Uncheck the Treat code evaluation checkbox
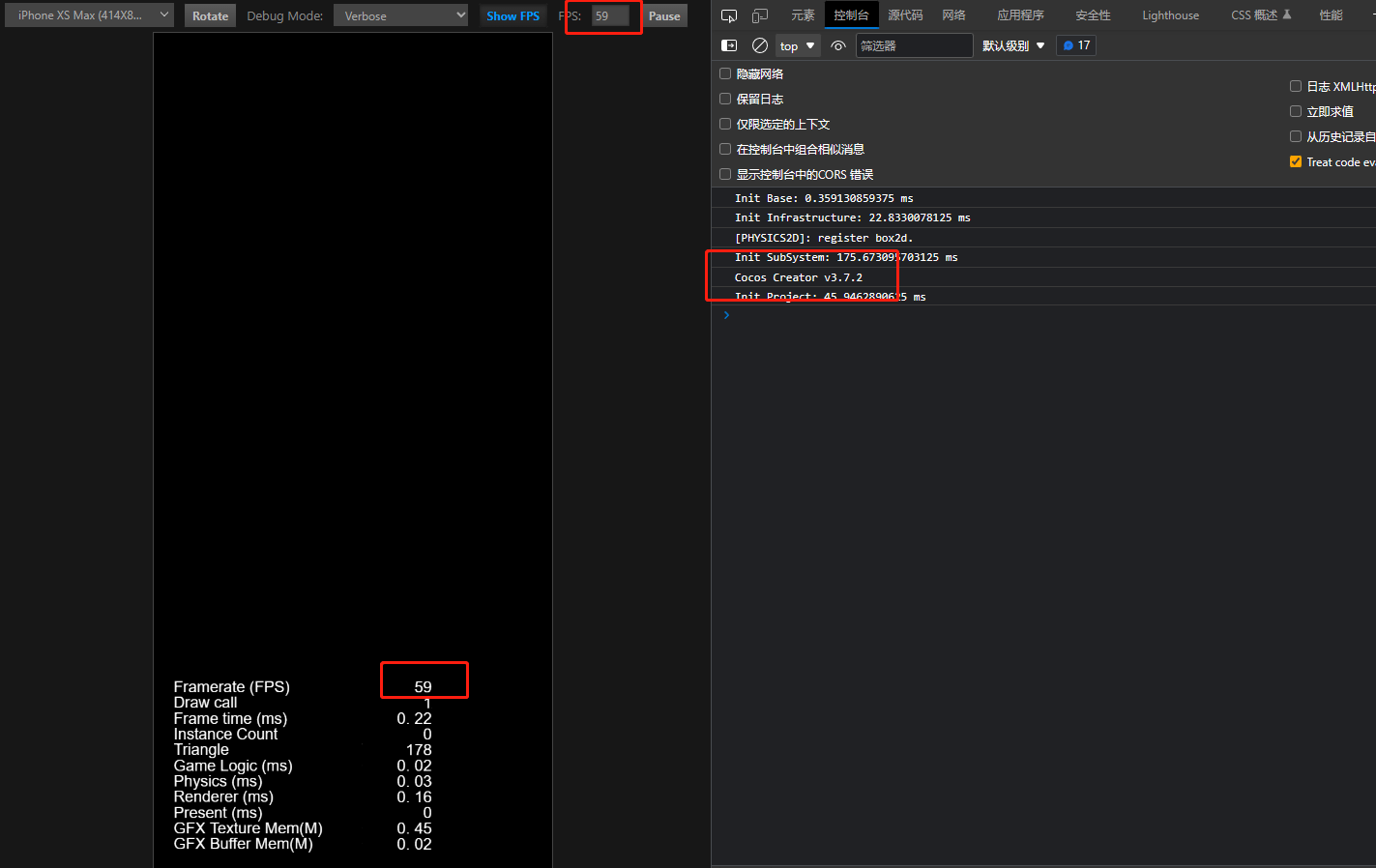This screenshot has width=1376, height=868. (1296, 161)
